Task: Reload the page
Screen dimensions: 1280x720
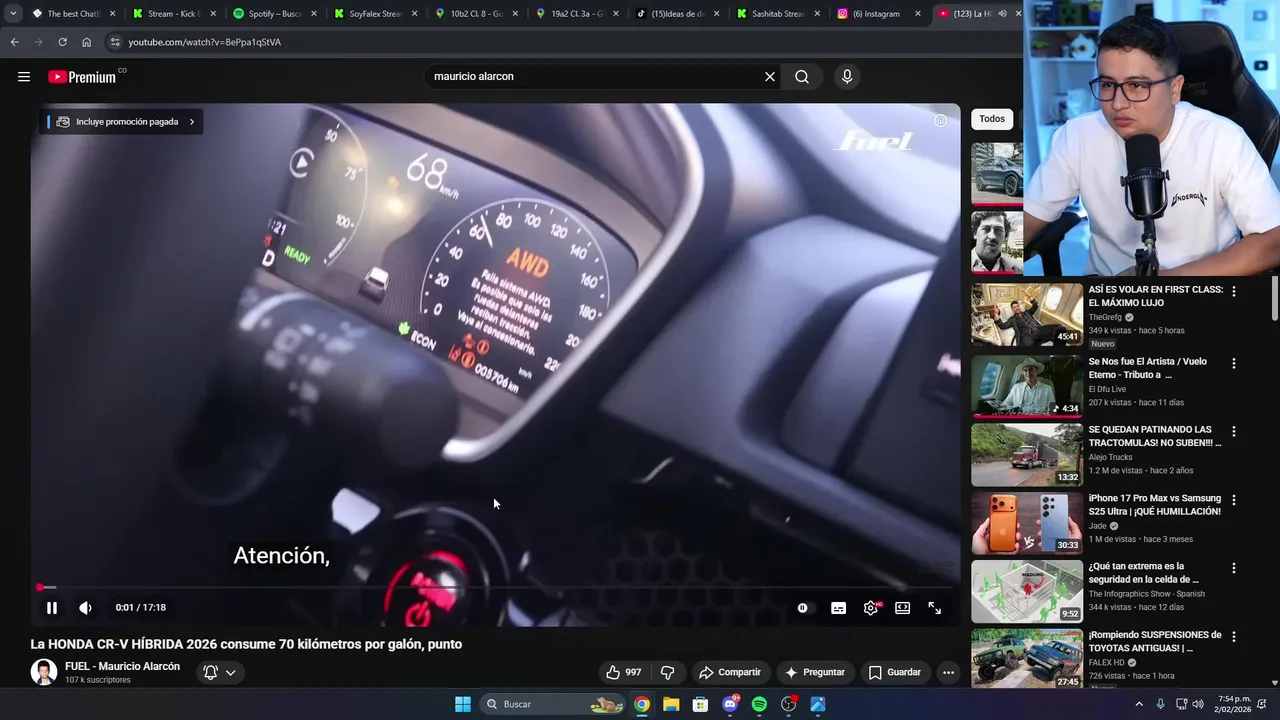Action: tap(62, 42)
